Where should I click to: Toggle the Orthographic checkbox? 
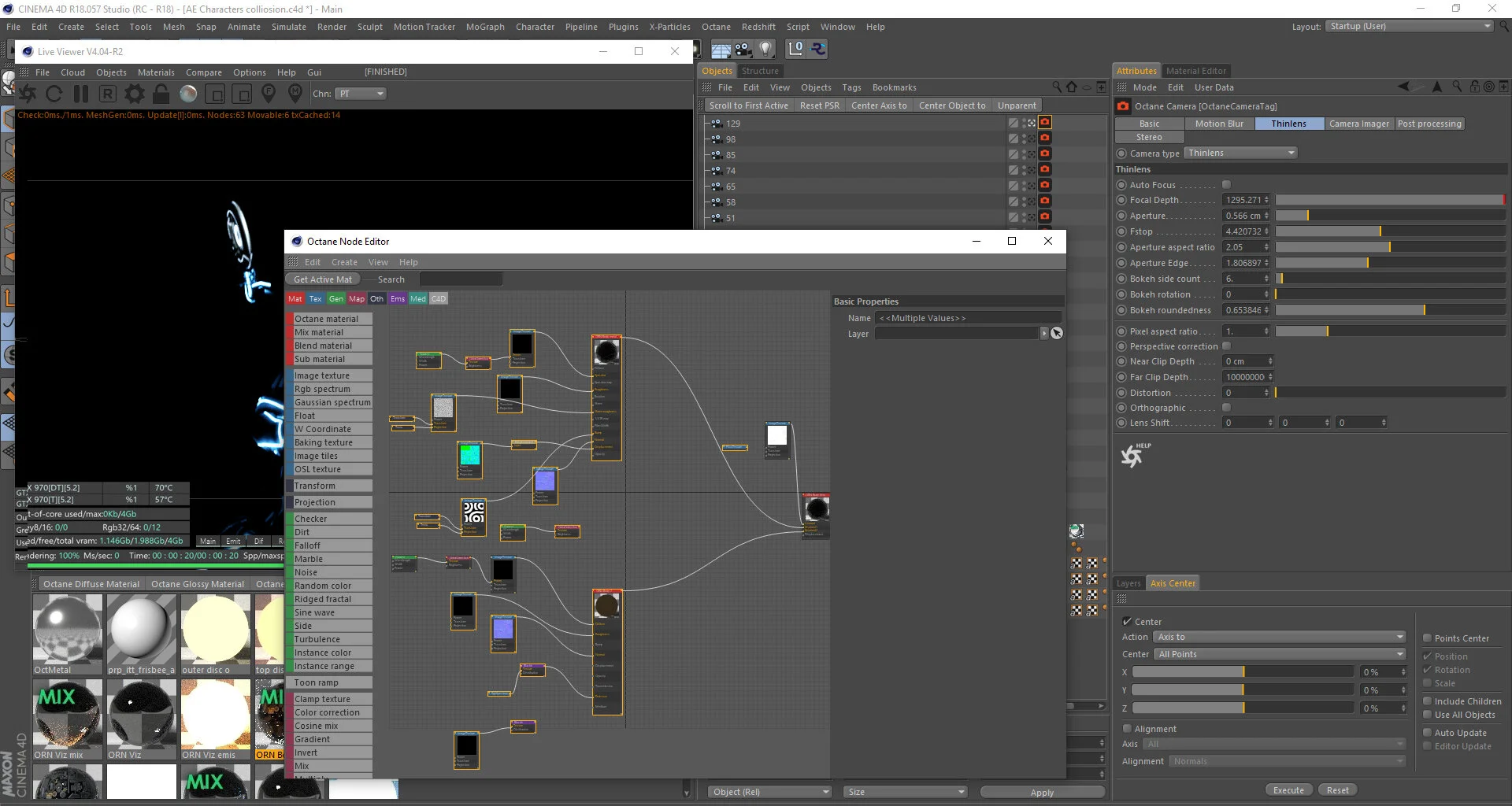pyautogui.click(x=1226, y=407)
